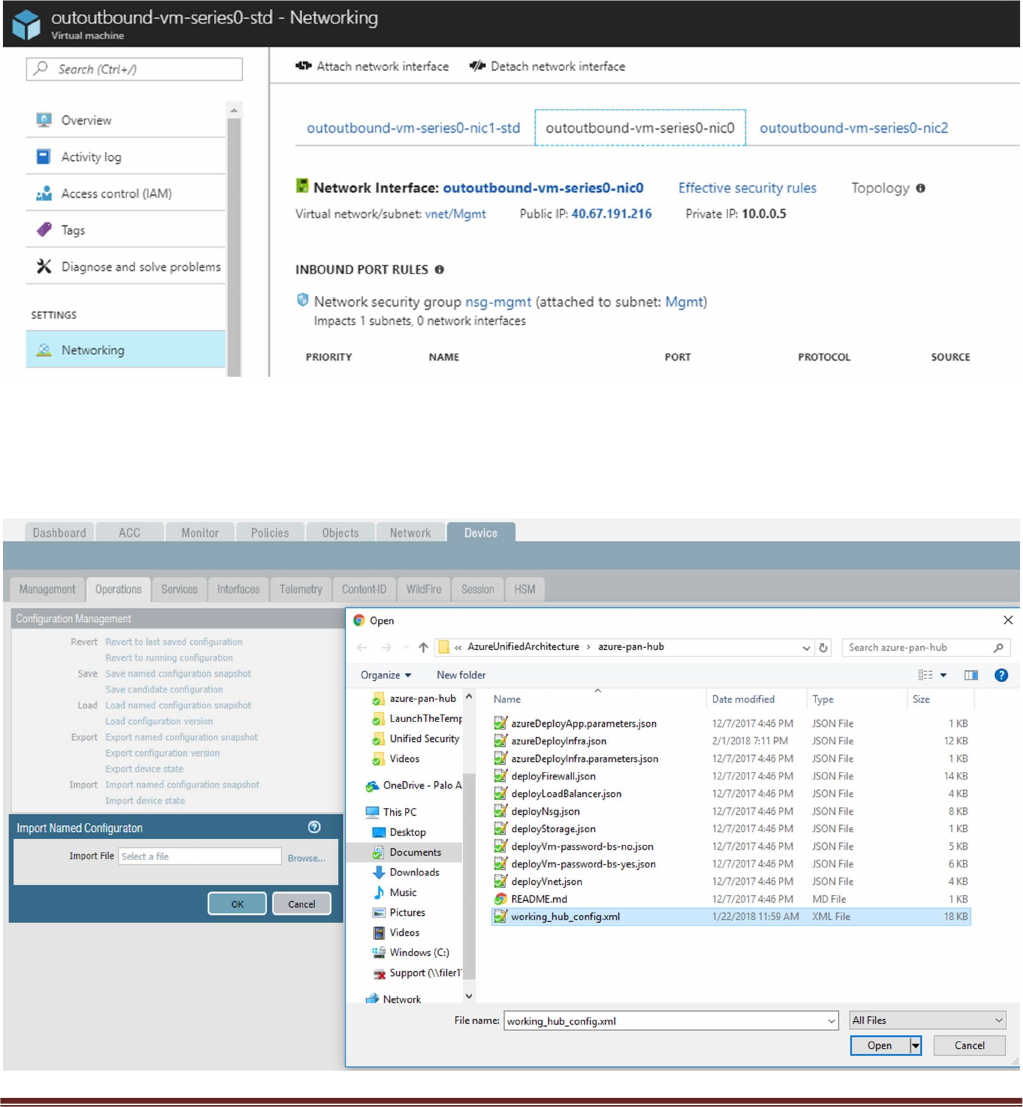Open help in Import Named Configuration dialog
This screenshot has width=1023, height=1107.
click(314, 827)
